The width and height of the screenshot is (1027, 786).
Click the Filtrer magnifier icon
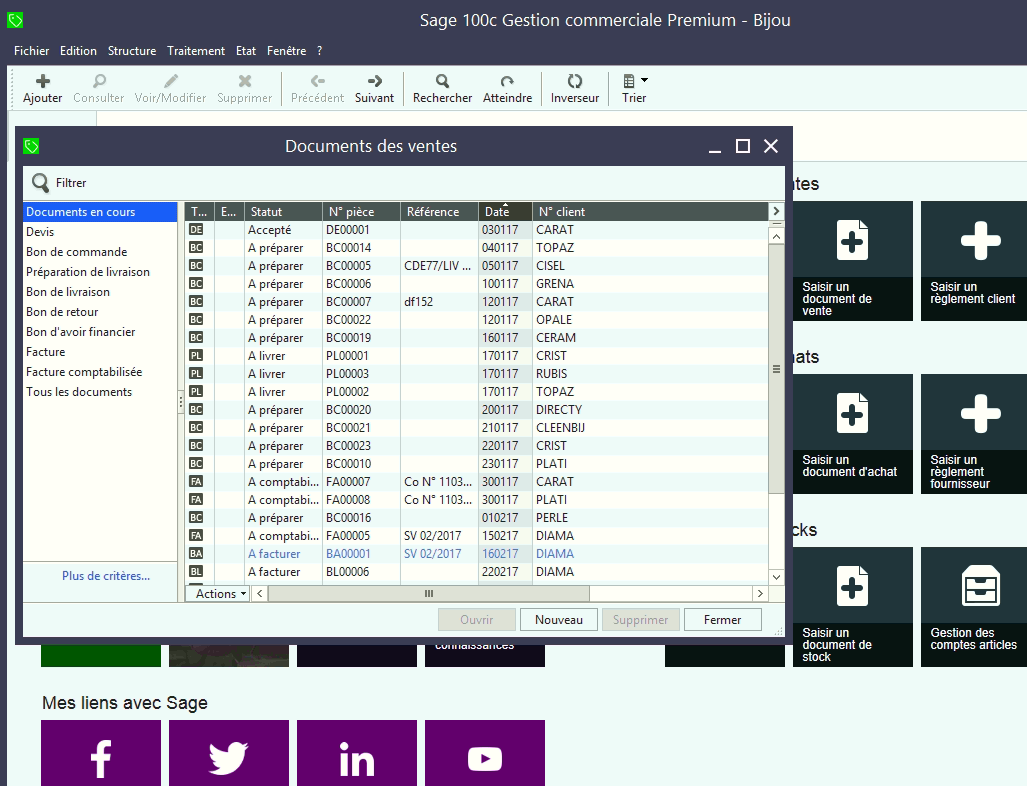point(41,183)
